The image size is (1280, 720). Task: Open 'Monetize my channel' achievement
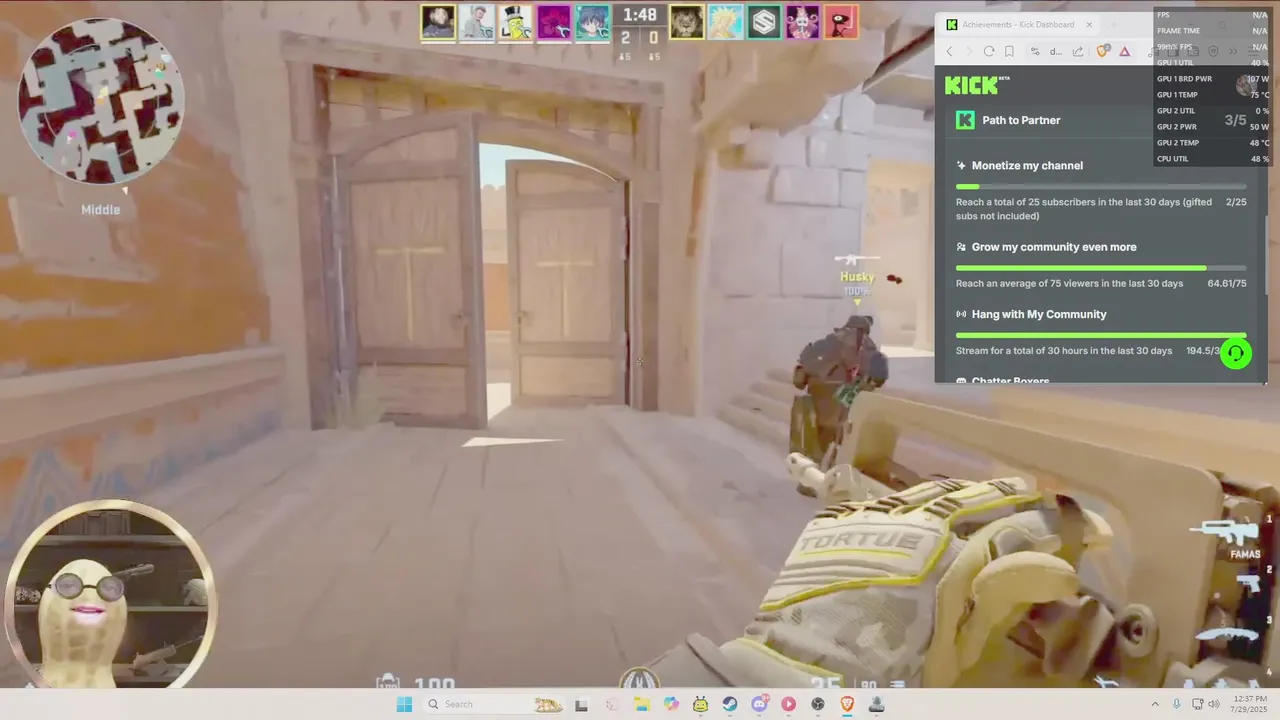click(x=1027, y=166)
